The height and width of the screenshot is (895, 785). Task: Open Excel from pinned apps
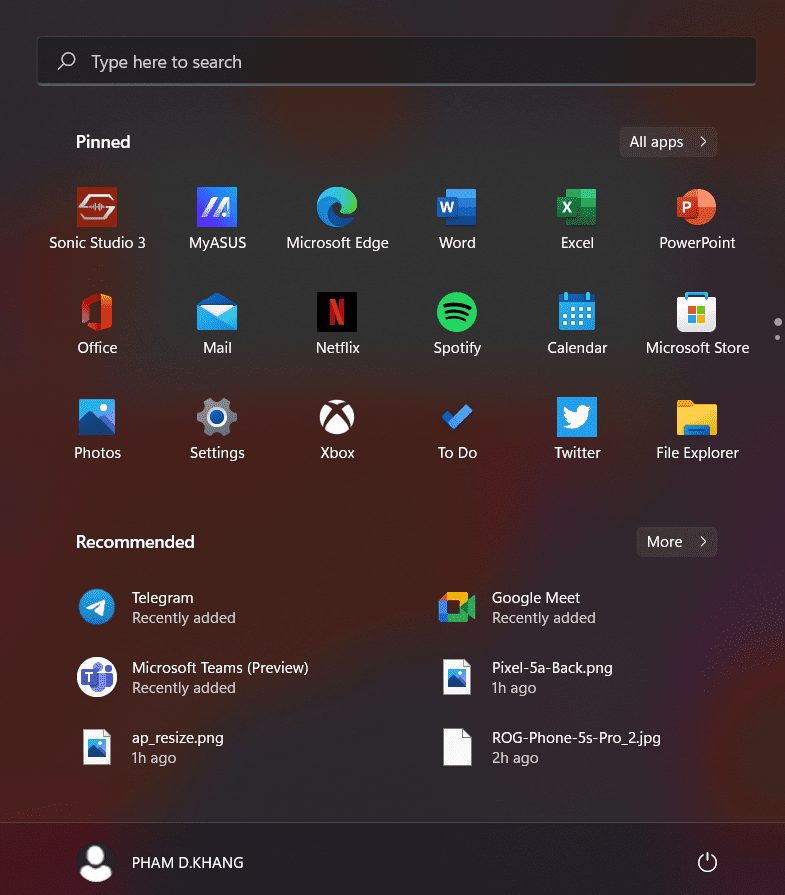click(x=577, y=219)
